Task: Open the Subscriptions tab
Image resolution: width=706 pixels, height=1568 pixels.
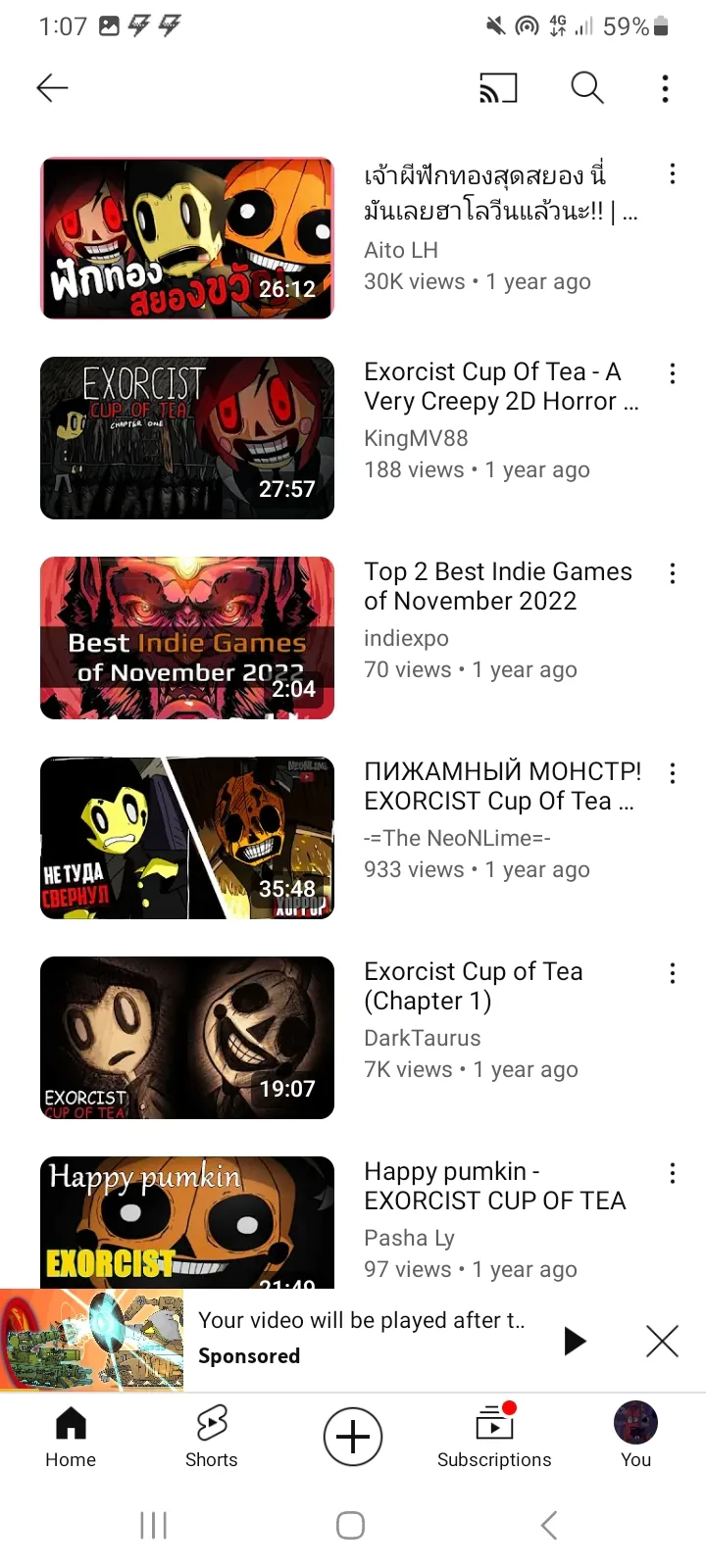Action: [x=494, y=1437]
